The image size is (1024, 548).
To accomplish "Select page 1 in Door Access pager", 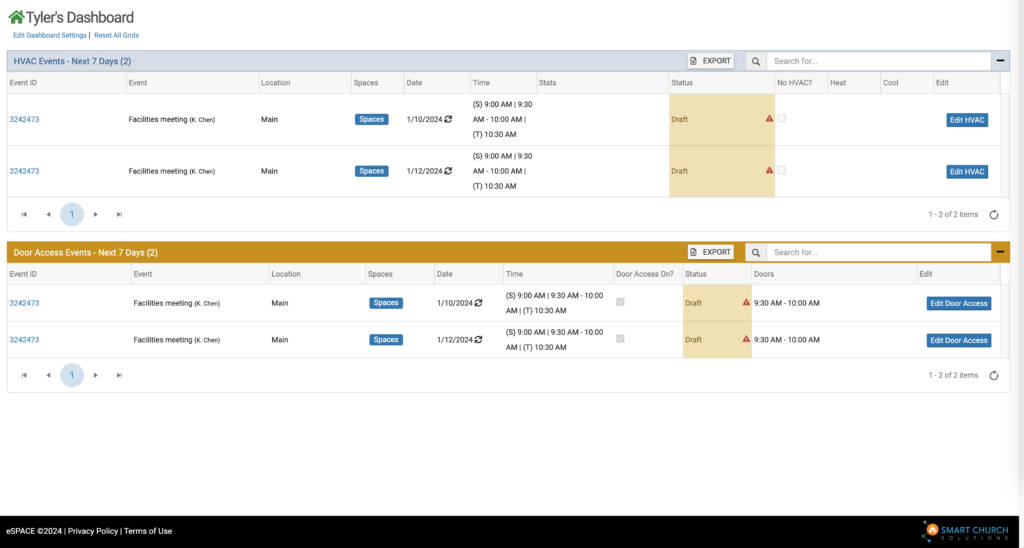I will [72, 375].
